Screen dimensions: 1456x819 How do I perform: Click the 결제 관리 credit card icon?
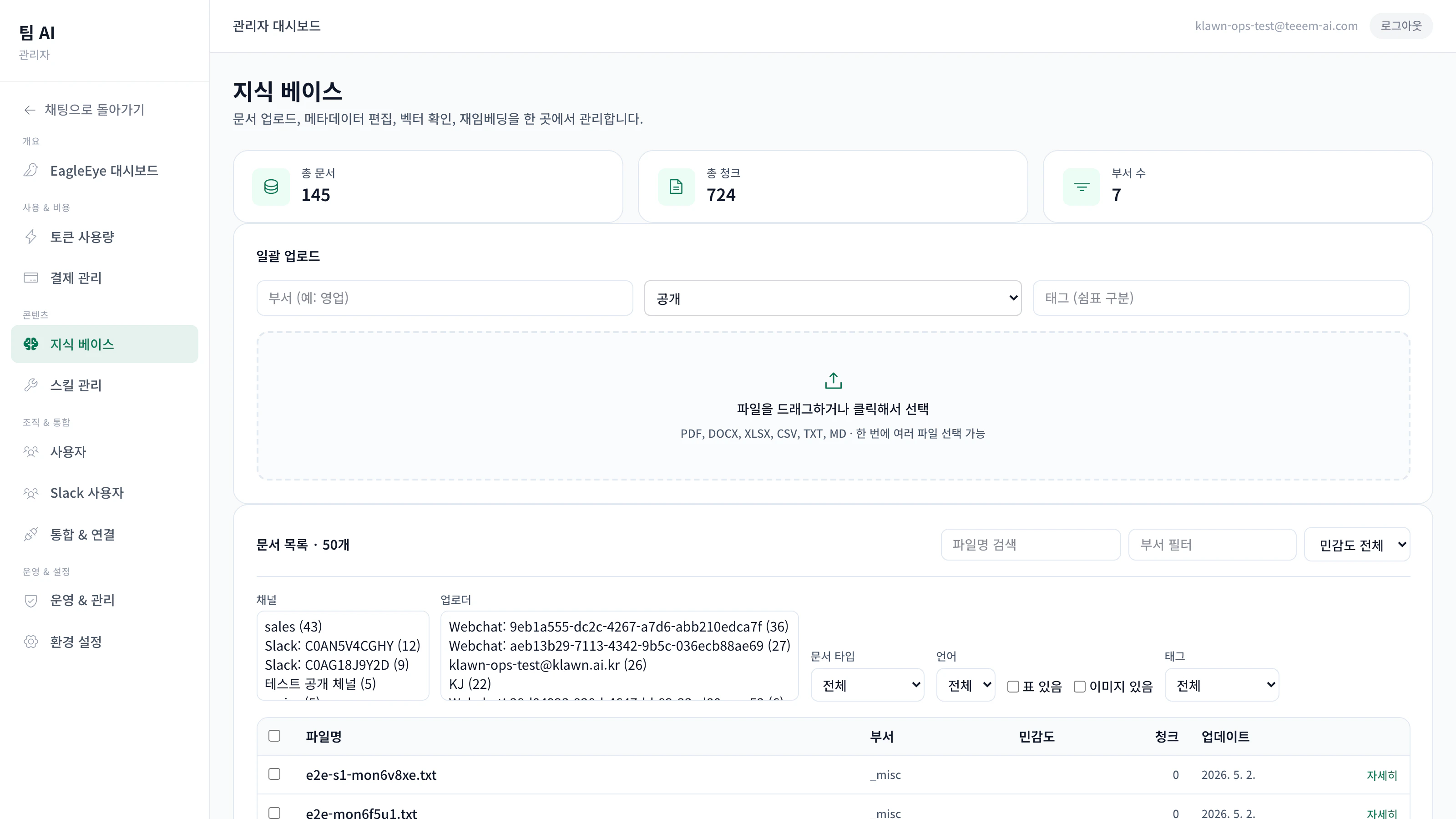tap(30, 278)
